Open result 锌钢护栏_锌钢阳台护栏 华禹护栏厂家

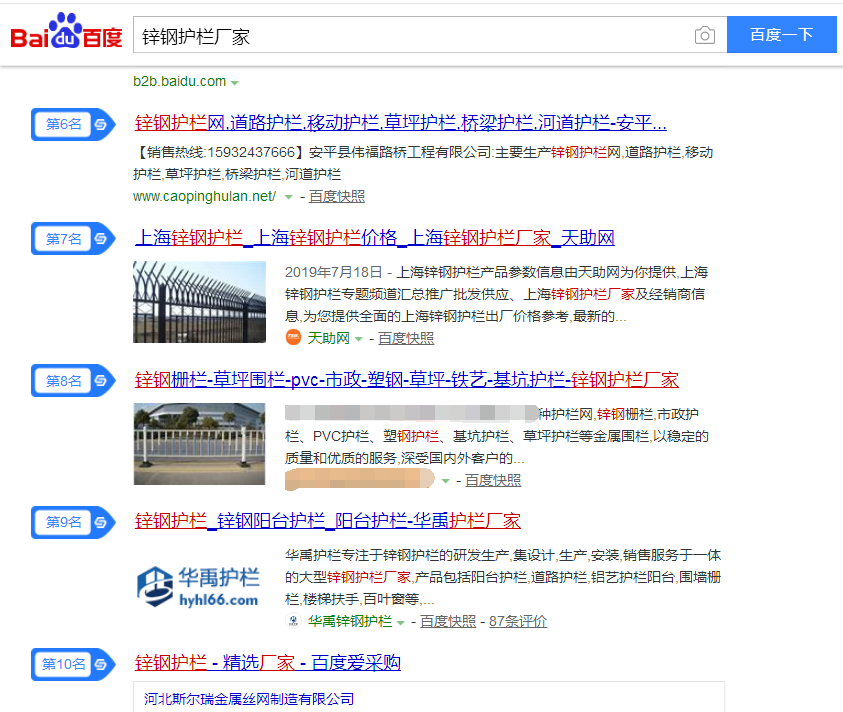click(x=327, y=521)
